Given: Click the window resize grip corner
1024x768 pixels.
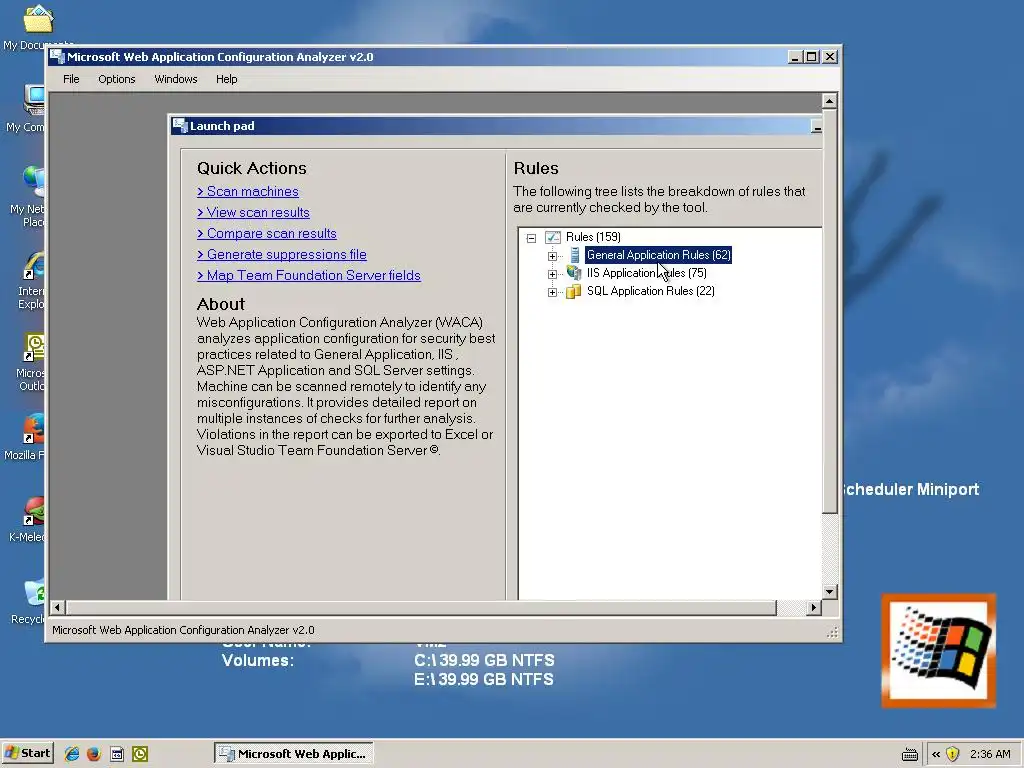Looking at the screenshot, I should 832,632.
